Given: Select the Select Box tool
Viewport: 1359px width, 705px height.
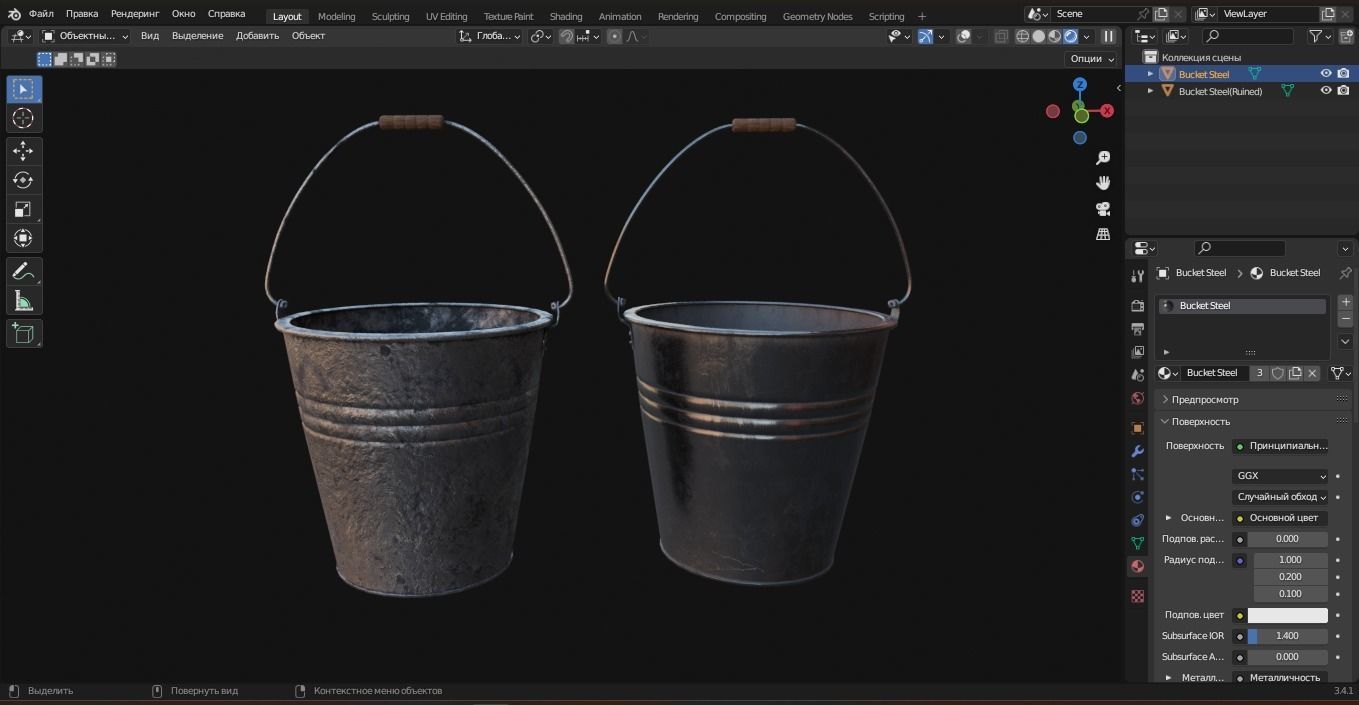Looking at the screenshot, I should [x=23, y=89].
